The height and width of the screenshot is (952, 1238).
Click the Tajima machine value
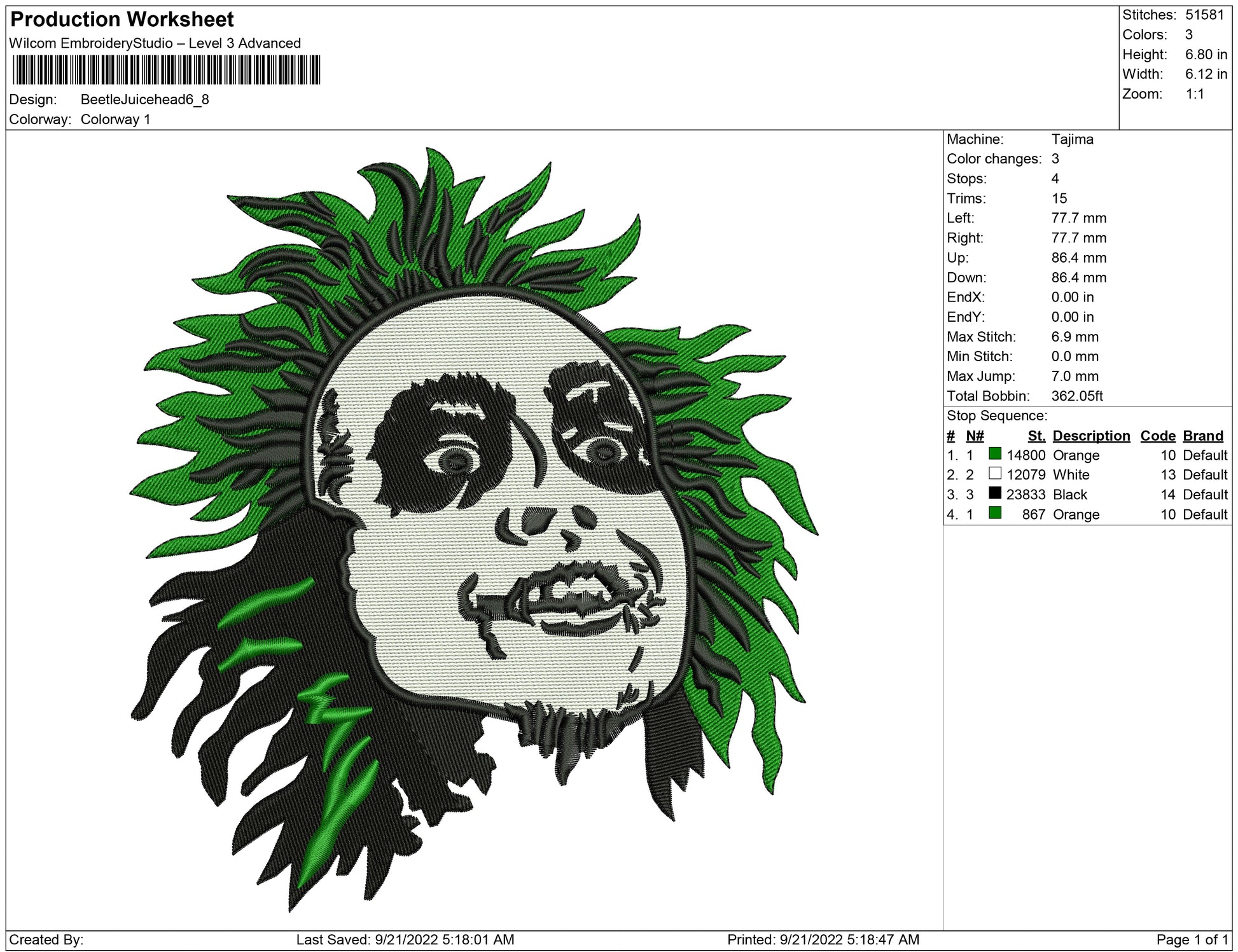coord(1072,139)
